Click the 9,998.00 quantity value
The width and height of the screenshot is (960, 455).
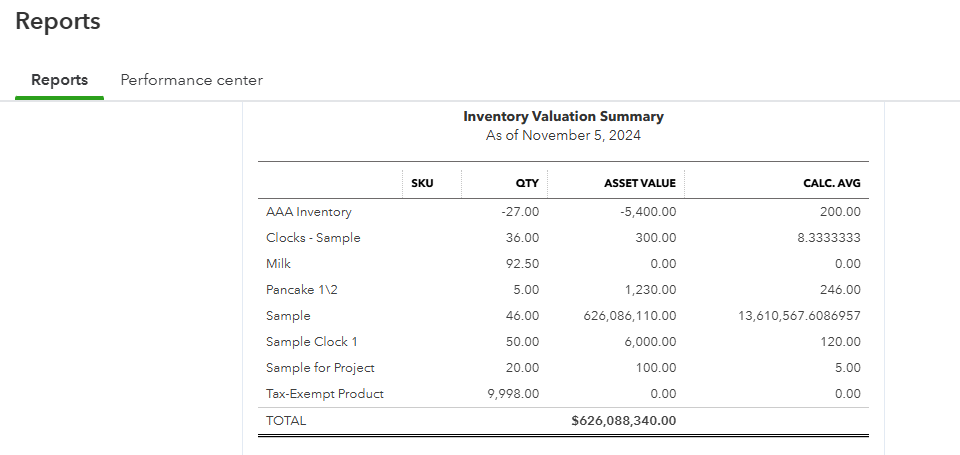coord(513,394)
